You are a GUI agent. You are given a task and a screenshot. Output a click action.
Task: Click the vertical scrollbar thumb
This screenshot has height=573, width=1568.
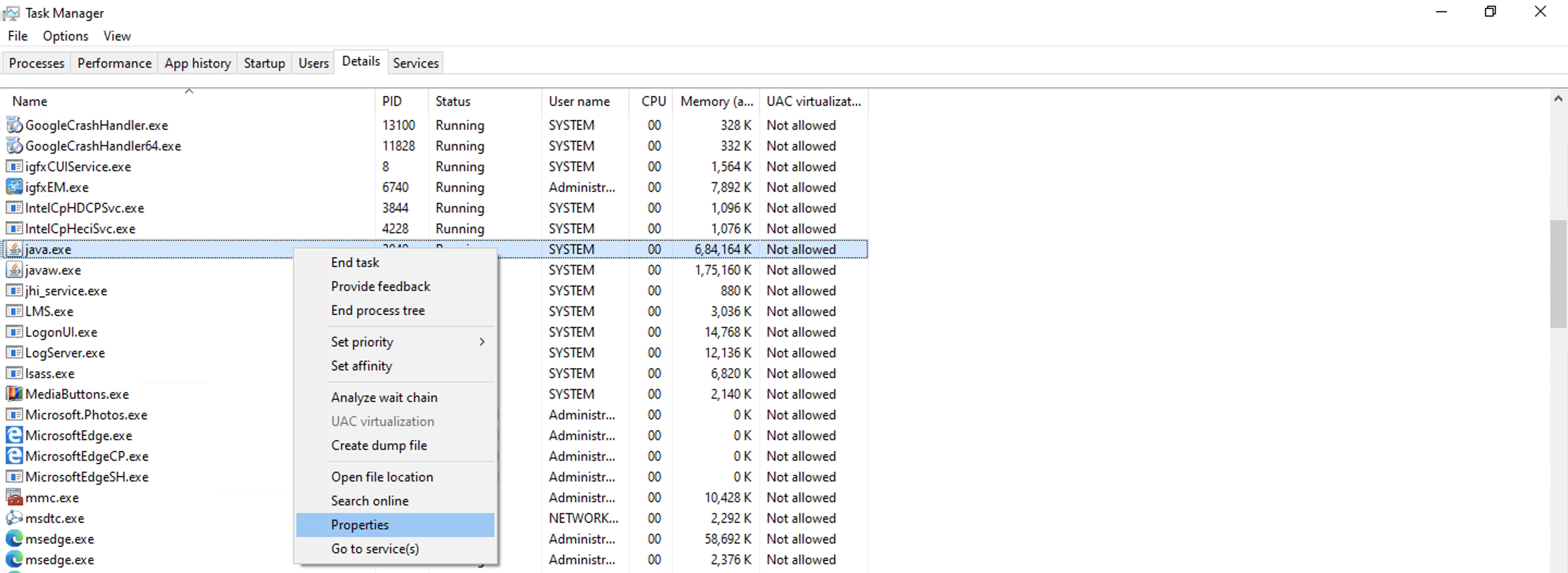coord(1558,274)
